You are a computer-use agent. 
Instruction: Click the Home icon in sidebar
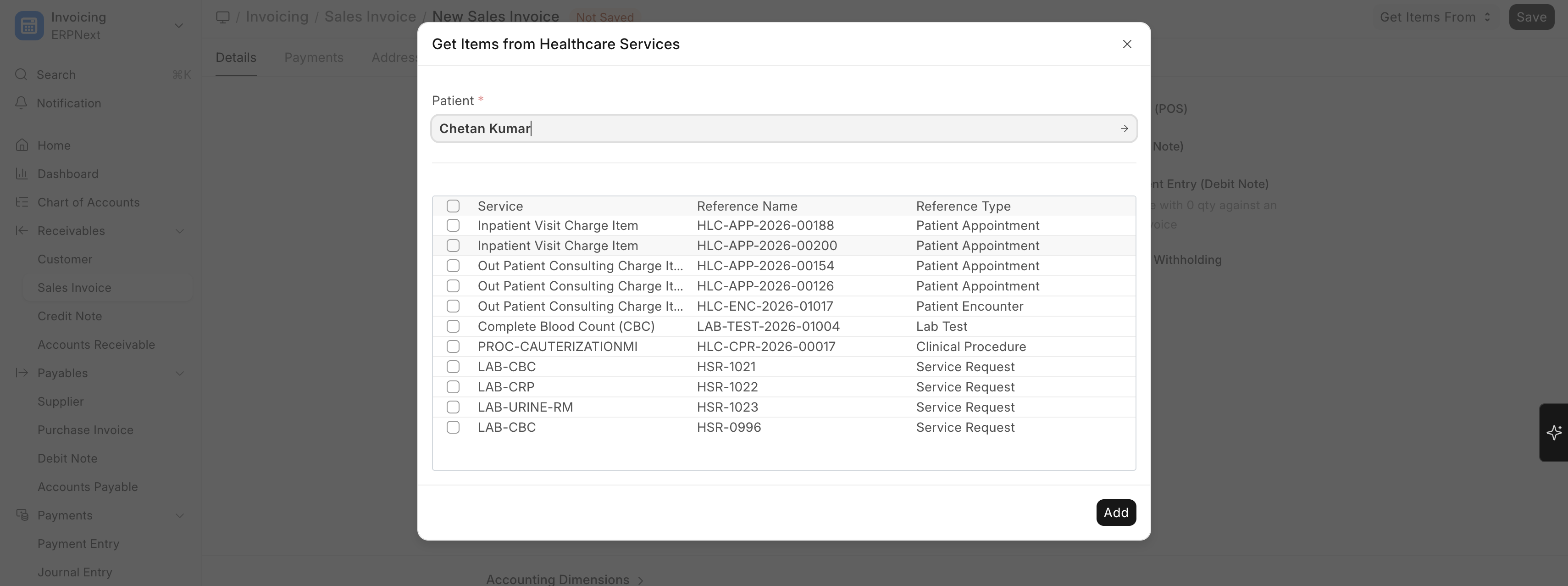(x=22, y=145)
